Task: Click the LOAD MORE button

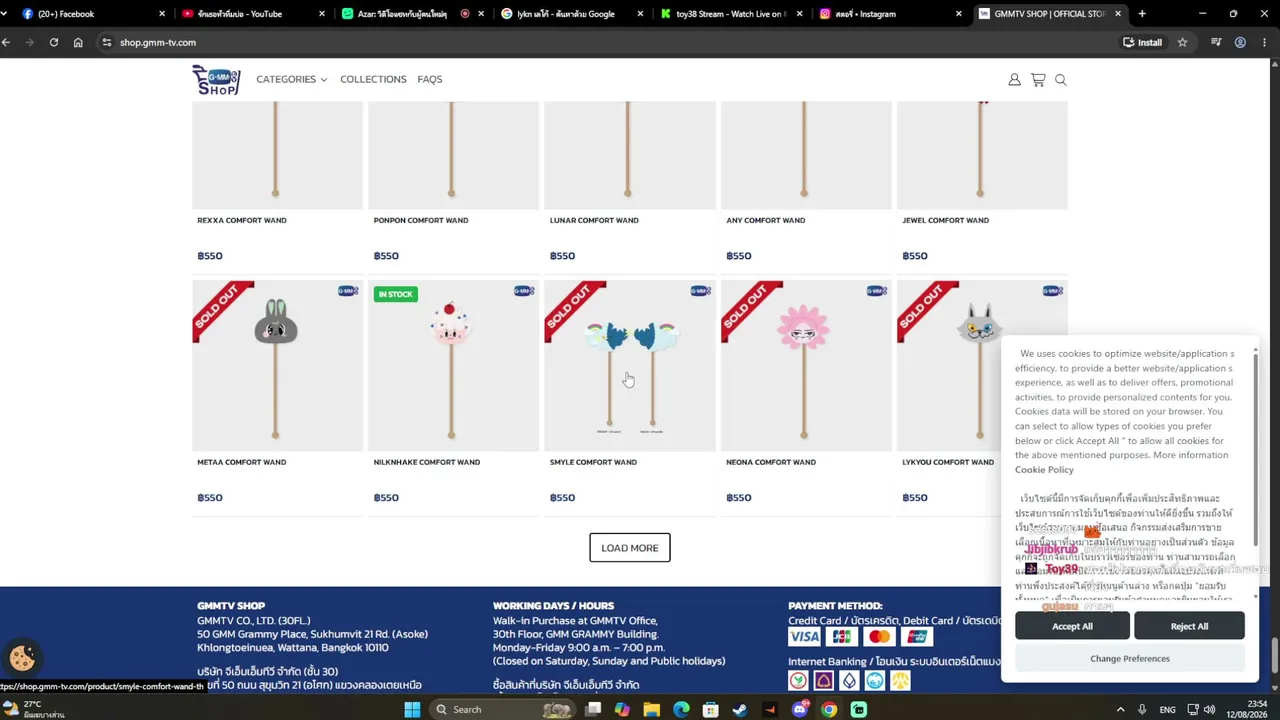Action: [630, 548]
